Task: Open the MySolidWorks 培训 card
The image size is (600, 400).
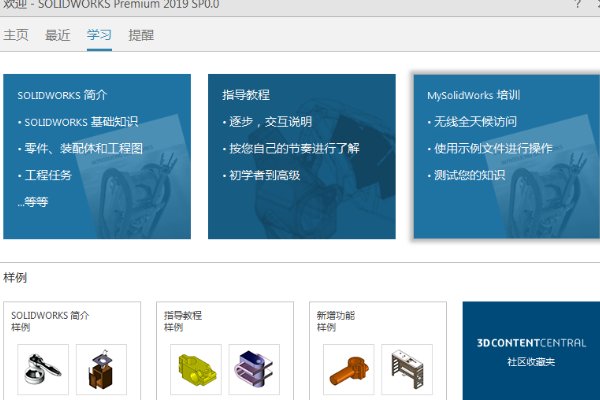Action: point(507,157)
